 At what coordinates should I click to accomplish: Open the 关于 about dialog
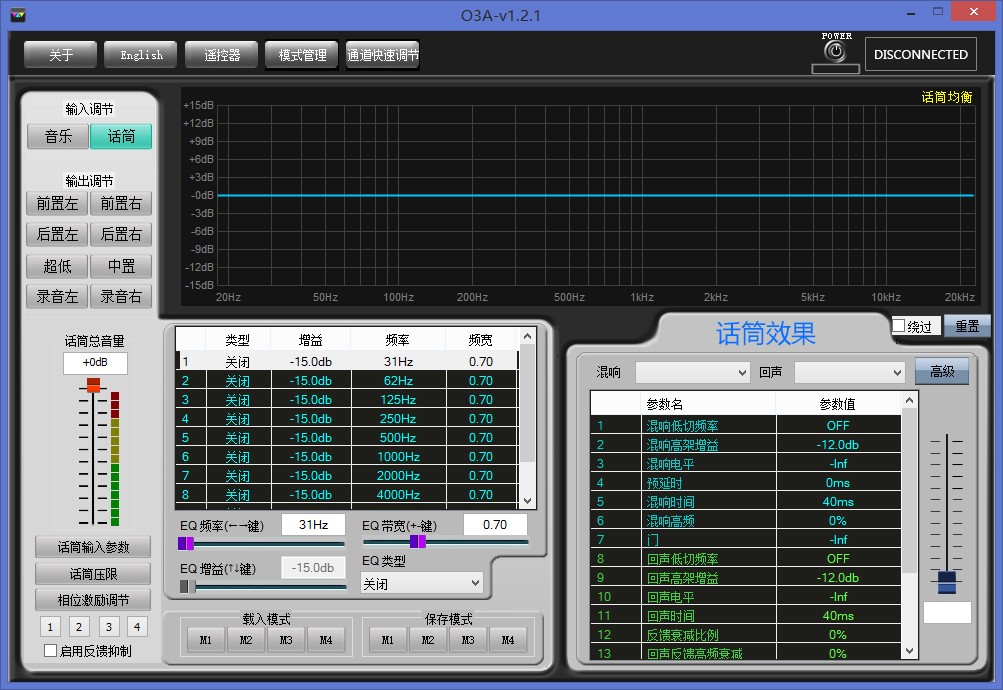click(59, 55)
